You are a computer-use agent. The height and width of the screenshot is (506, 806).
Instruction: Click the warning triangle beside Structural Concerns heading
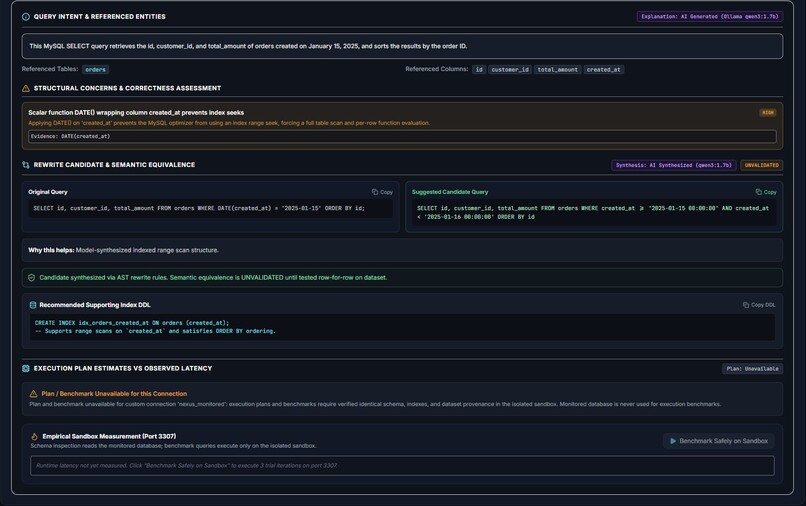[x=26, y=88]
